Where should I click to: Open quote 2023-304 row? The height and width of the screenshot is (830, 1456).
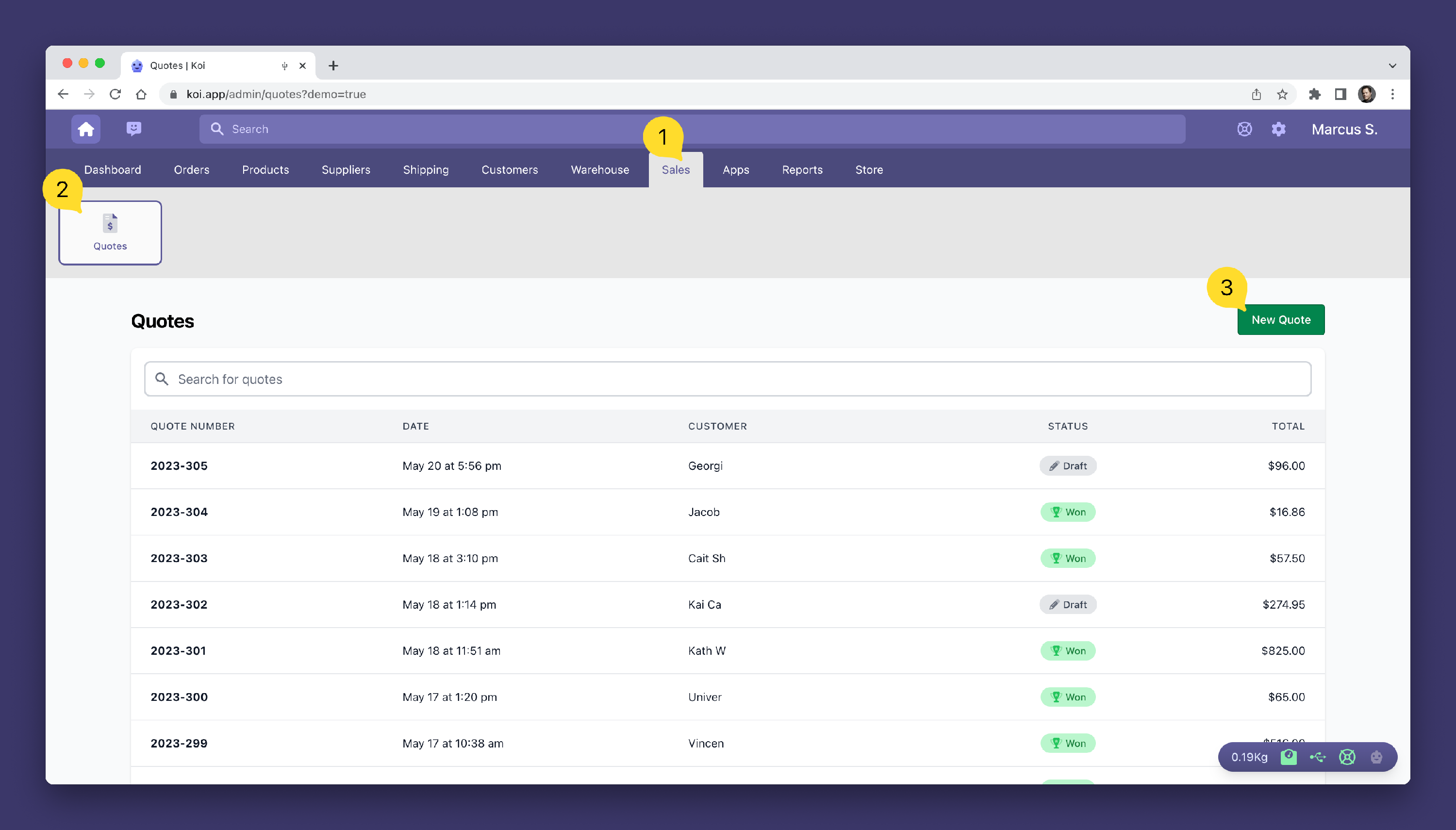click(x=179, y=512)
